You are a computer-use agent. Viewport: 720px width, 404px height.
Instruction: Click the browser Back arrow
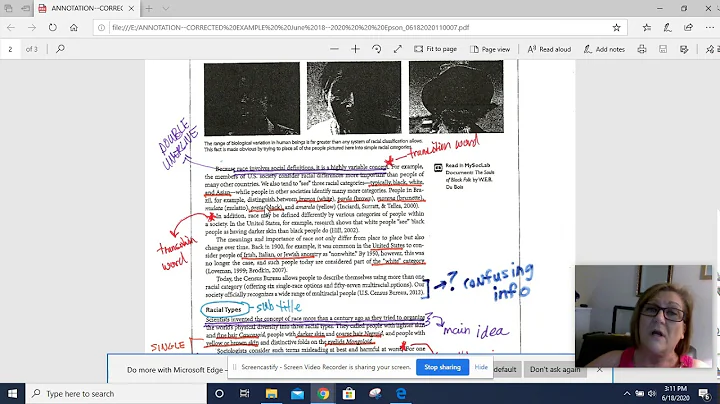(11, 28)
